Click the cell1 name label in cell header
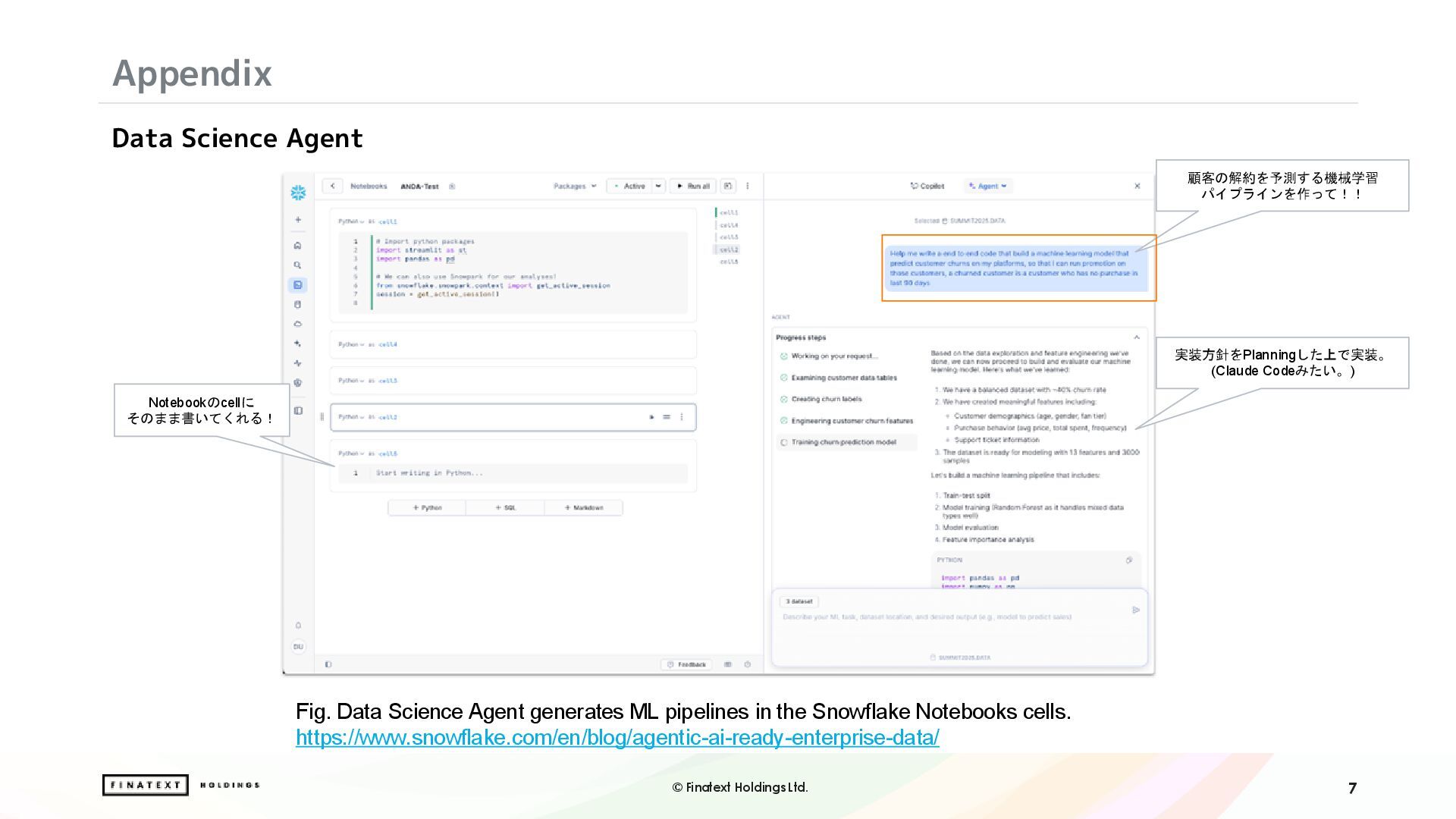Screen dimensions: 1456x819 tap(388, 221)
